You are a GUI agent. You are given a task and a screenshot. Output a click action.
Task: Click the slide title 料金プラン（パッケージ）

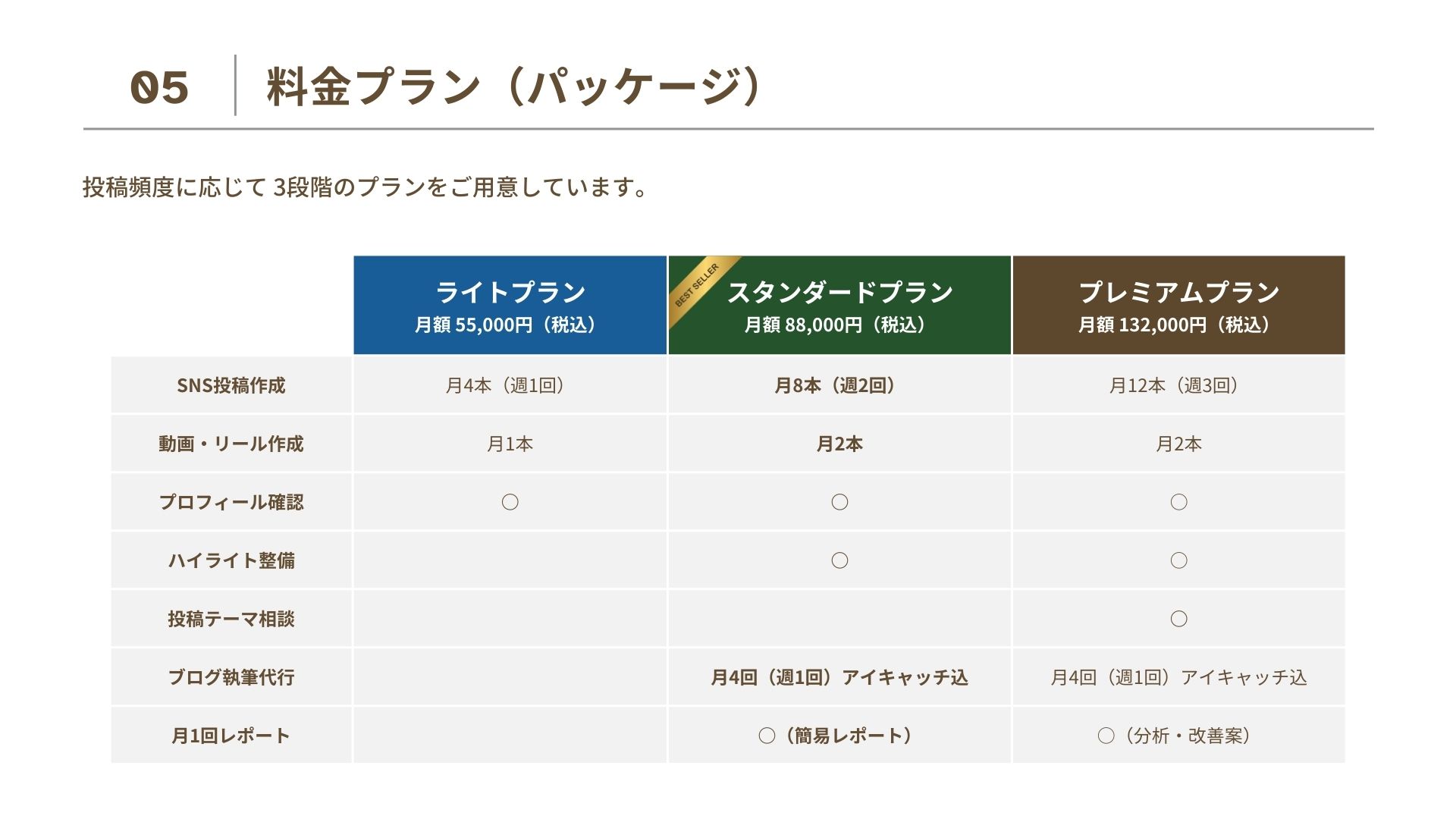pos(513,86)
